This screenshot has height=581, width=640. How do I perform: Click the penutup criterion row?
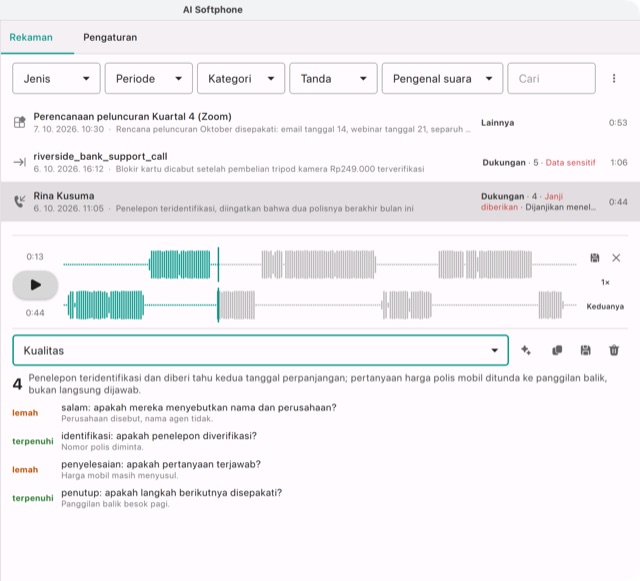tap(320, 498)
